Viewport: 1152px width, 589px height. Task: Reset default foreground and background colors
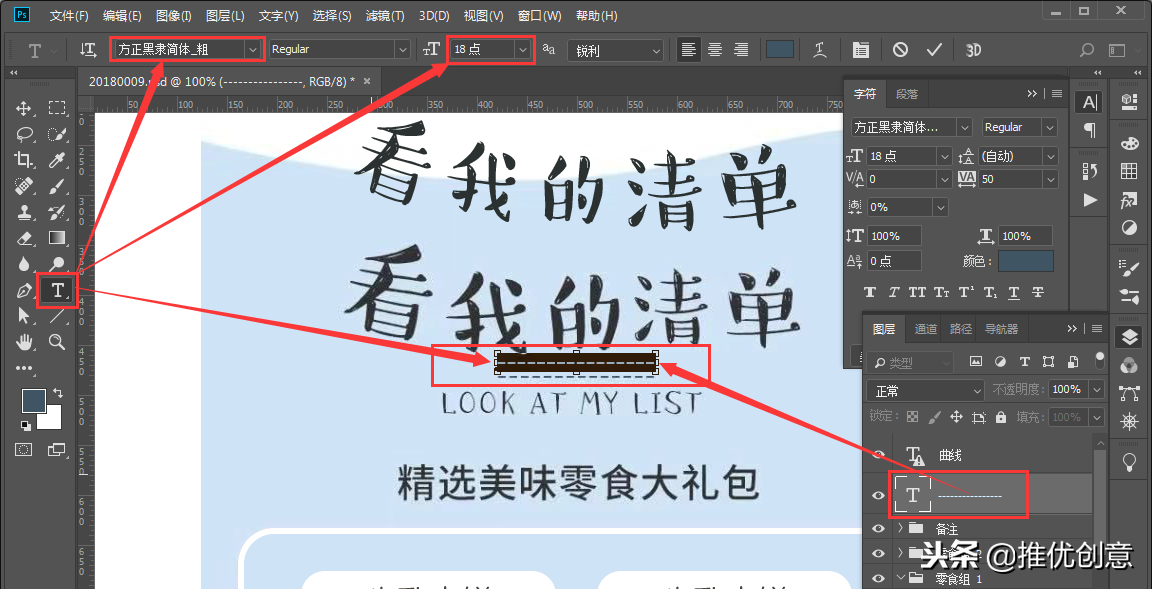tap(26, 425)
